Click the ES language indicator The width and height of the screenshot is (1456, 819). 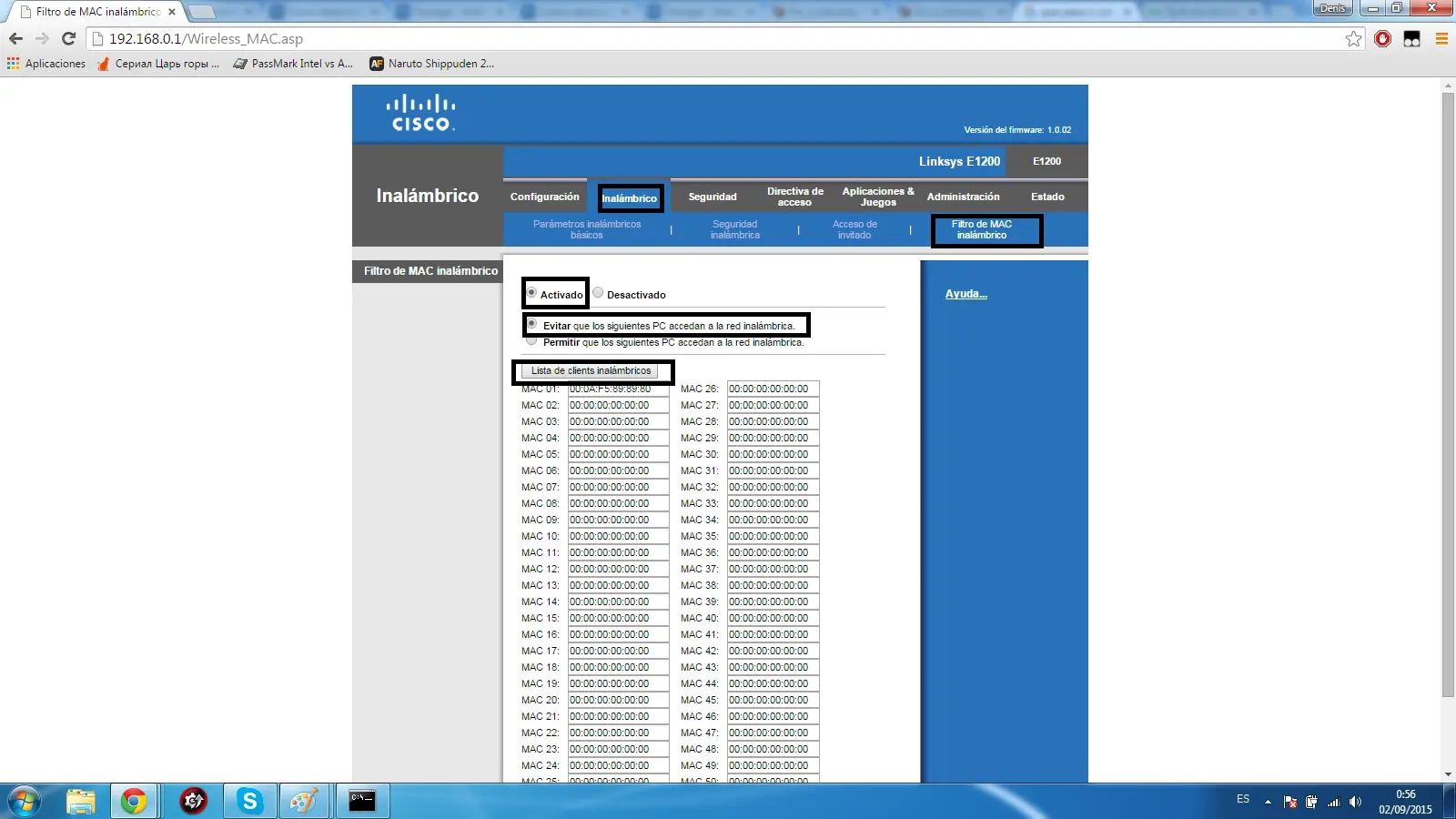[x=1243, y=799]
